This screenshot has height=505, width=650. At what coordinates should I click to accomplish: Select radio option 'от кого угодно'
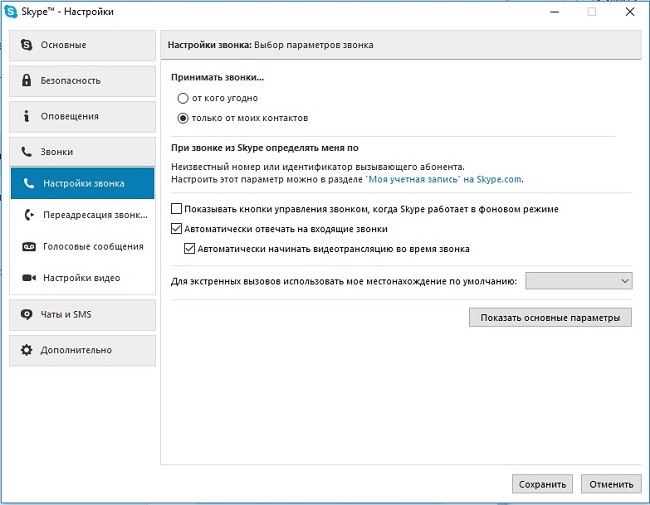[x=183, y=98]
